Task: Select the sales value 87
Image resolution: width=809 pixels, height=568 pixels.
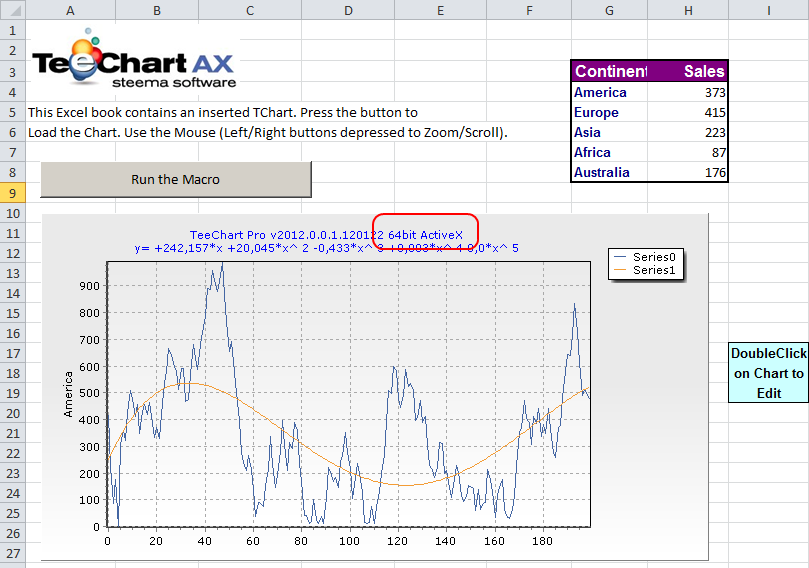Action: [688, 152]
